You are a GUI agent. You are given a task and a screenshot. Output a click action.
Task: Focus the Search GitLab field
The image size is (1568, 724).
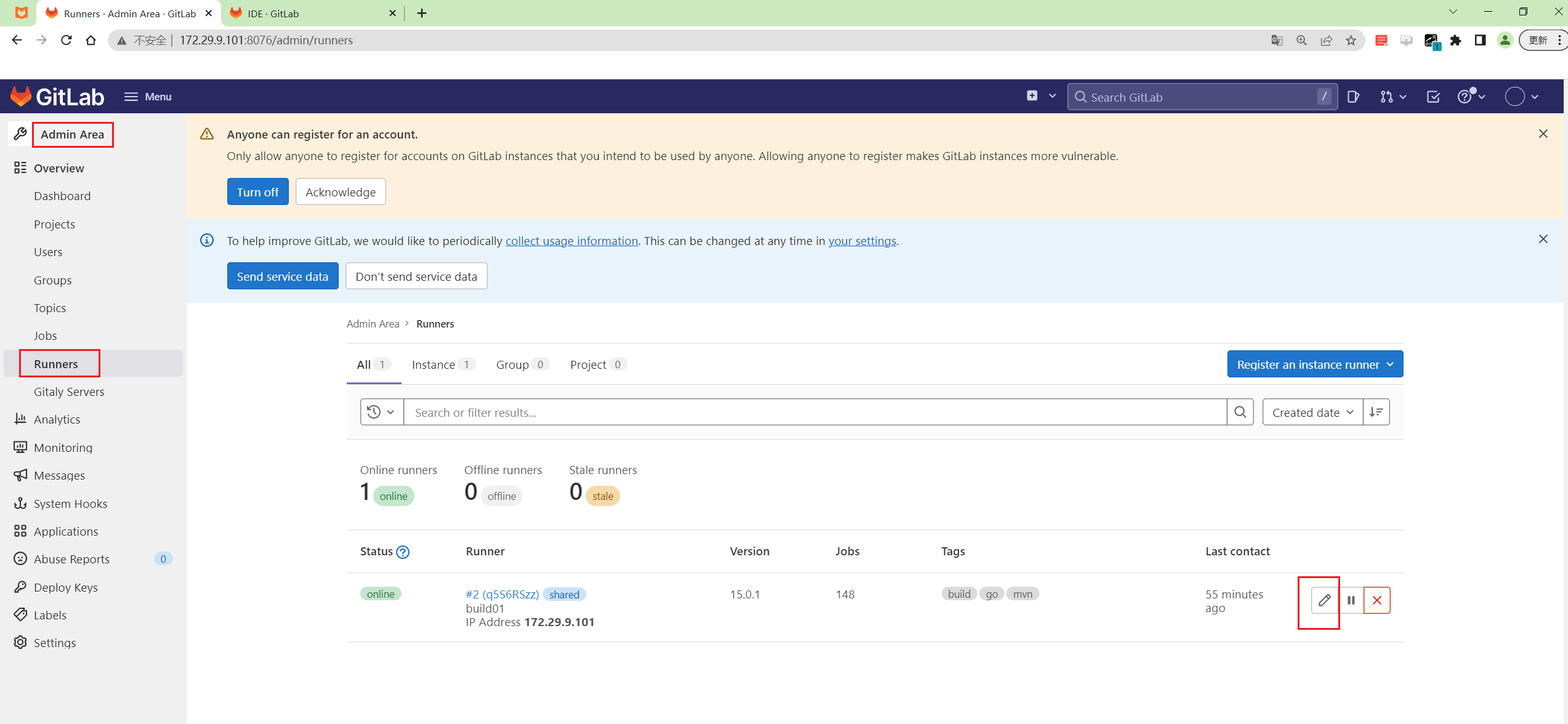(x=1202, y=97)
